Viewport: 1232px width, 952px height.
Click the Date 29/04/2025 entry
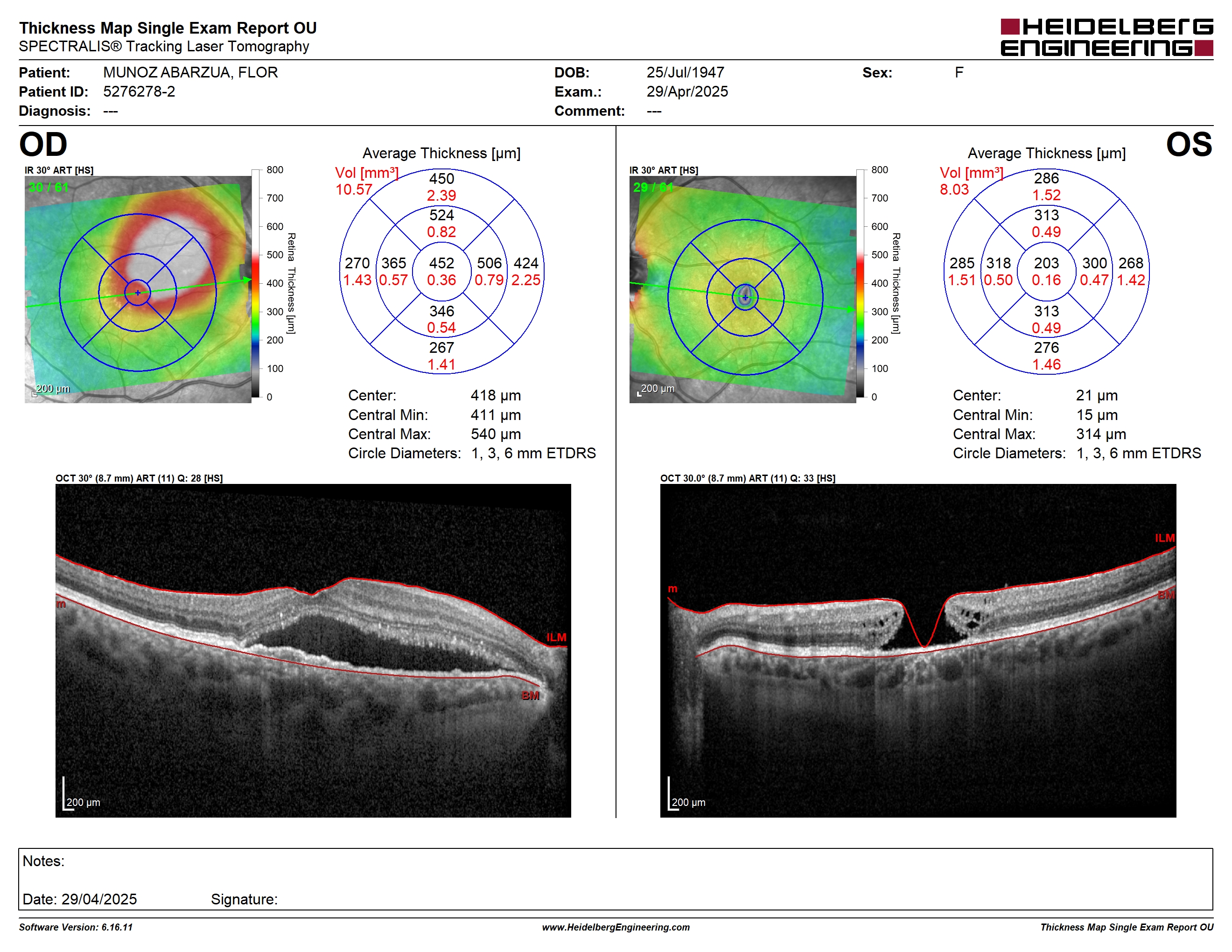coord(79,900)
